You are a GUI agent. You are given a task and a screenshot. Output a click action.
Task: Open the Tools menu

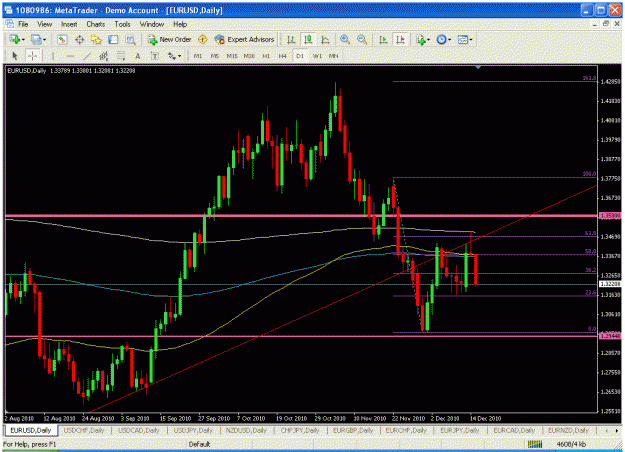[122, 24]
